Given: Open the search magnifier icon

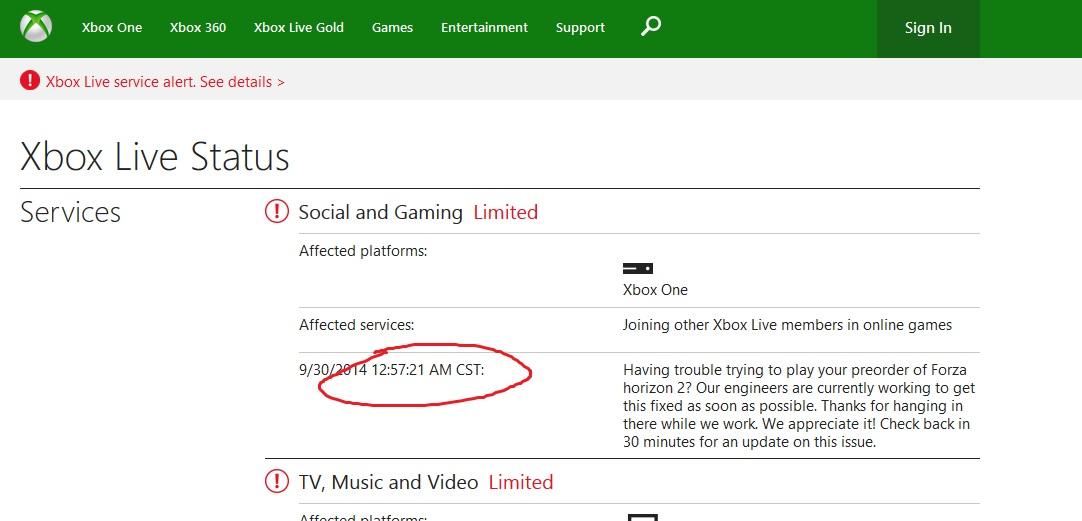Looking at the screenshot, I should [x=651, y=27].
